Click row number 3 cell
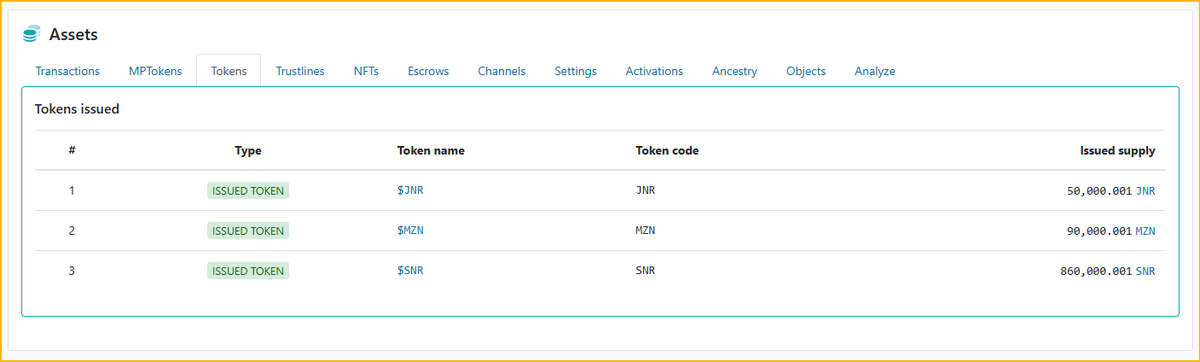This screenshot has width=1200, height=362. pyautogui.click(x=72, y=271)
